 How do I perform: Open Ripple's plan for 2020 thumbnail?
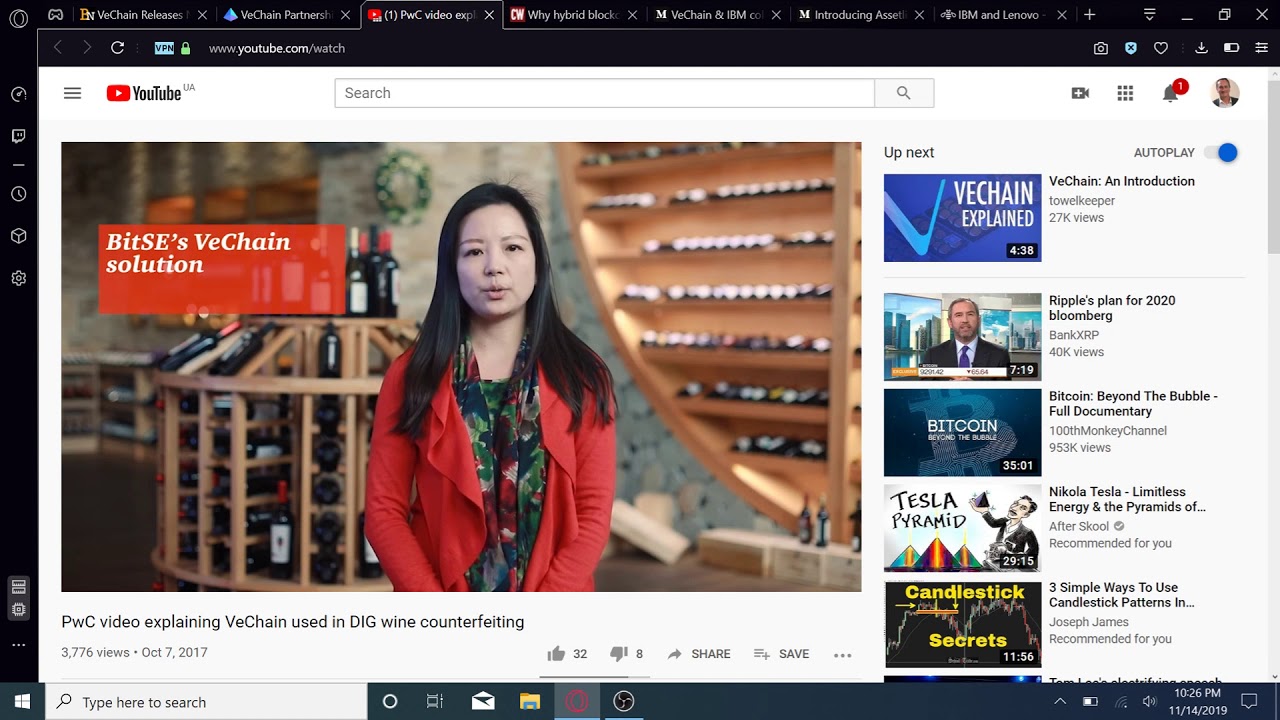coord(962,337)
